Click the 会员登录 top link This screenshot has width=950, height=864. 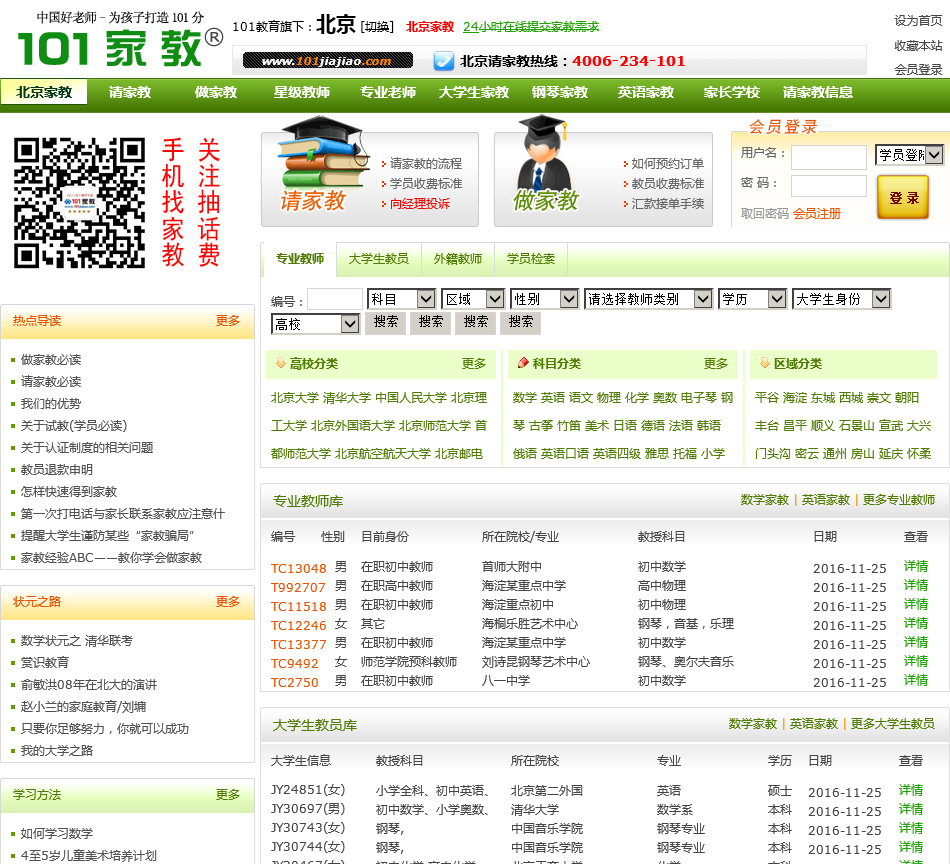tap(918, 70)
